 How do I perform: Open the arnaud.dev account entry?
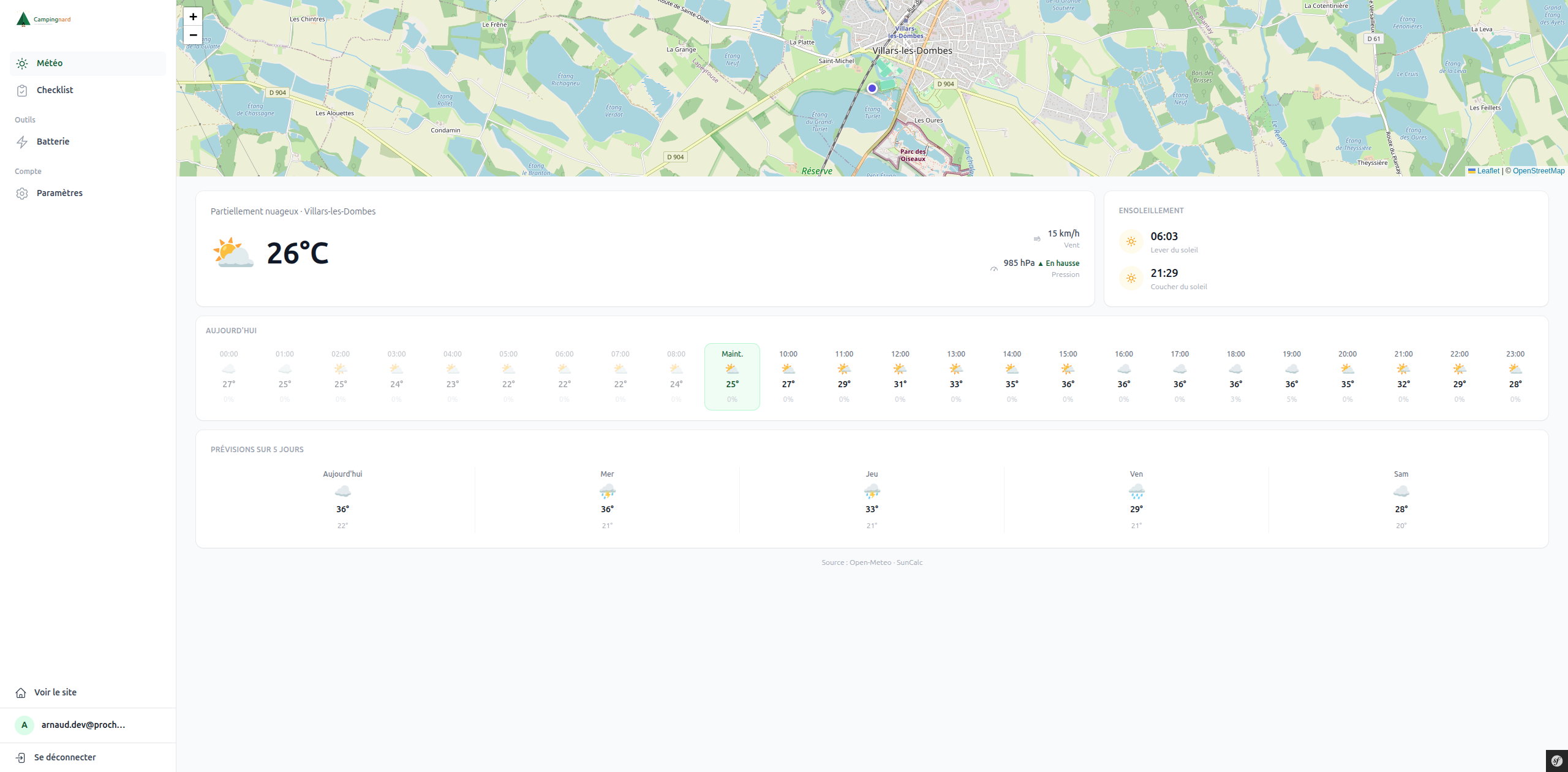click(88, 725)
